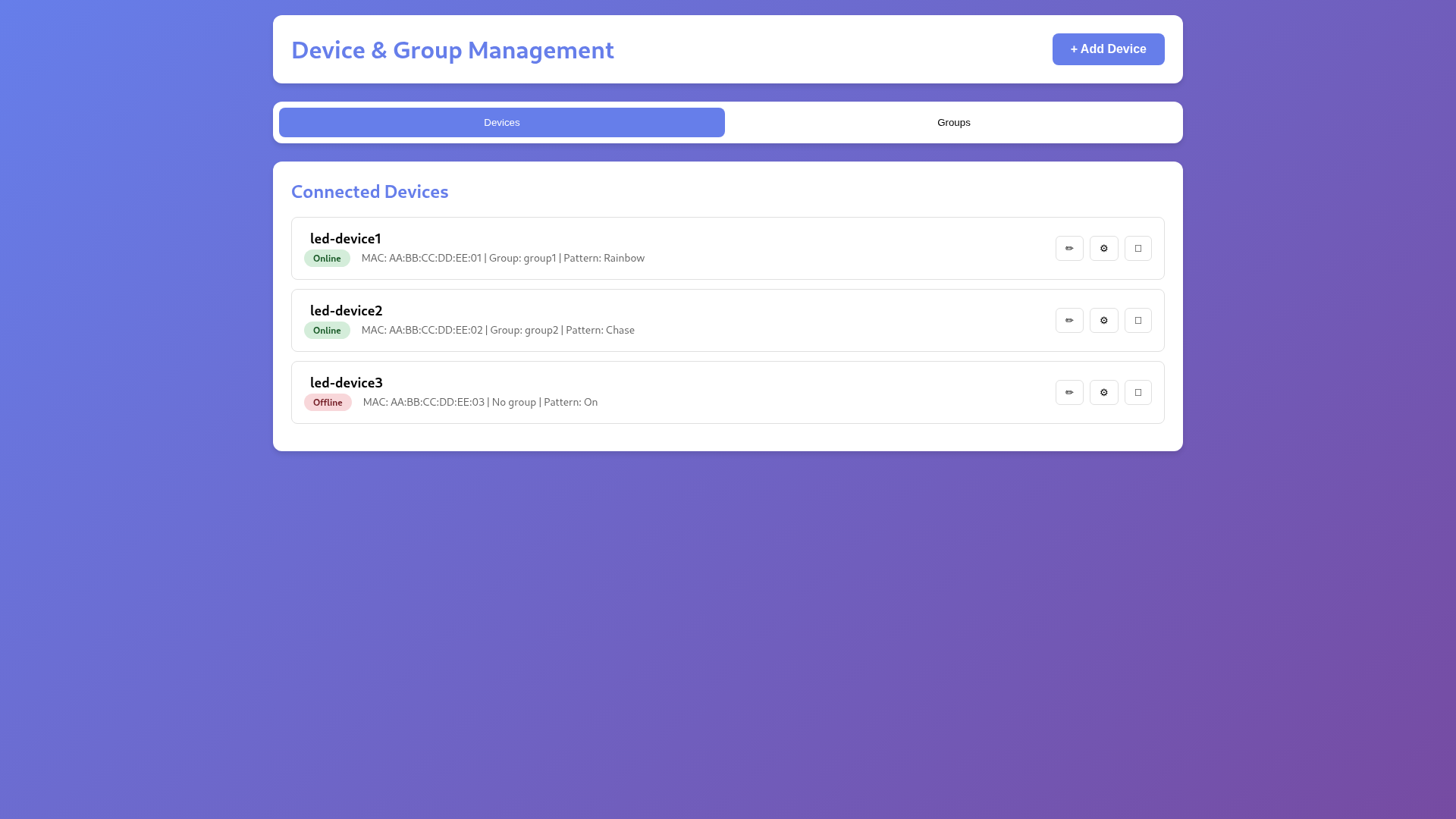Click the Online badge on led-device2
Screen dimensions: 1456x819
point(327,330)
